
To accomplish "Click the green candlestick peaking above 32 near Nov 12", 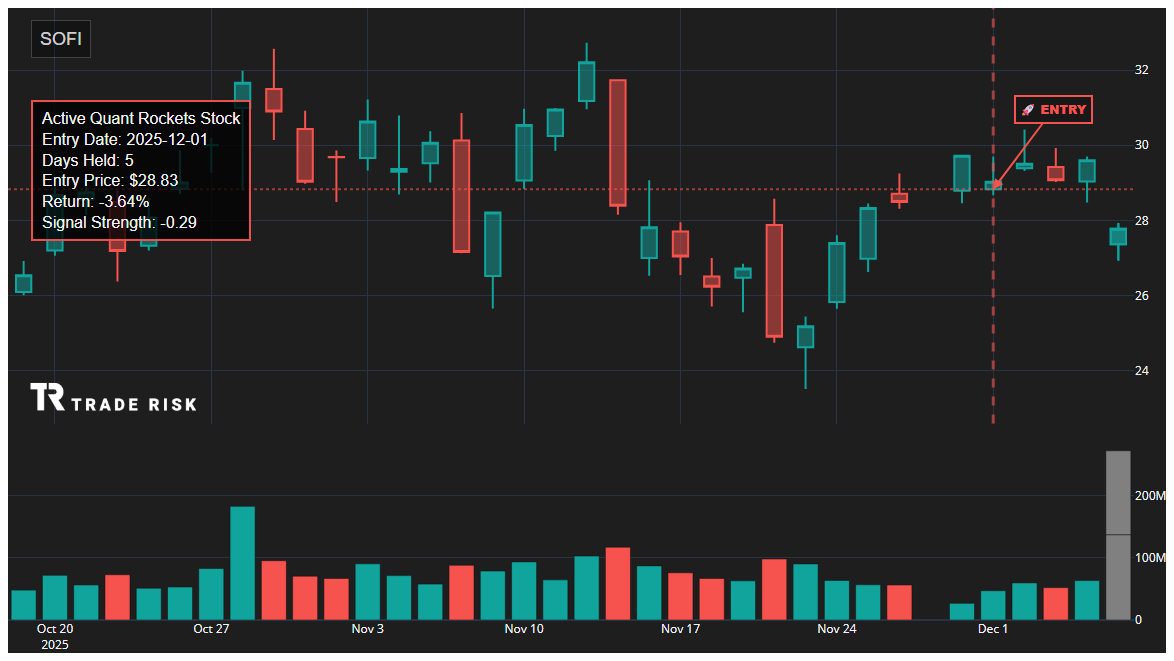I will pos(586,81).
